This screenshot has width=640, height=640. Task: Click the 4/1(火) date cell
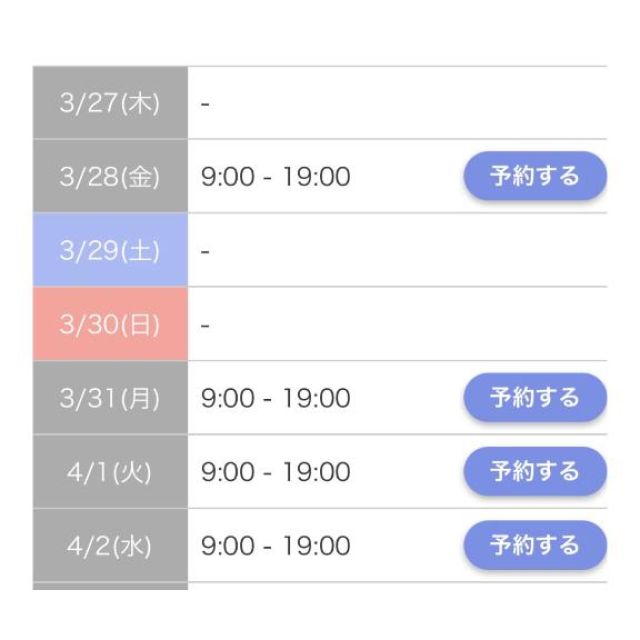[110, 471]
